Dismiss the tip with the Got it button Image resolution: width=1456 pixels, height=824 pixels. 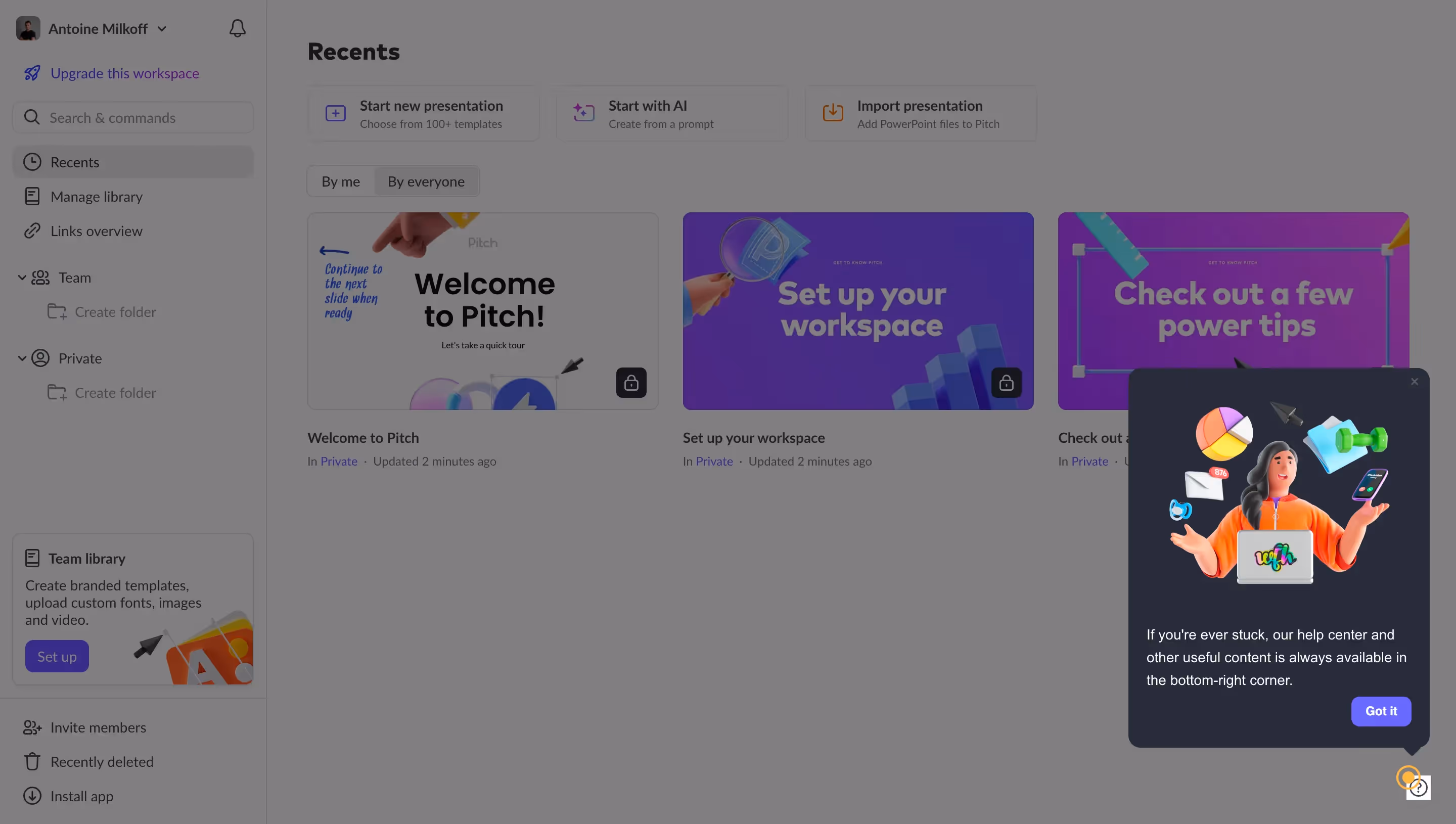1381,711
